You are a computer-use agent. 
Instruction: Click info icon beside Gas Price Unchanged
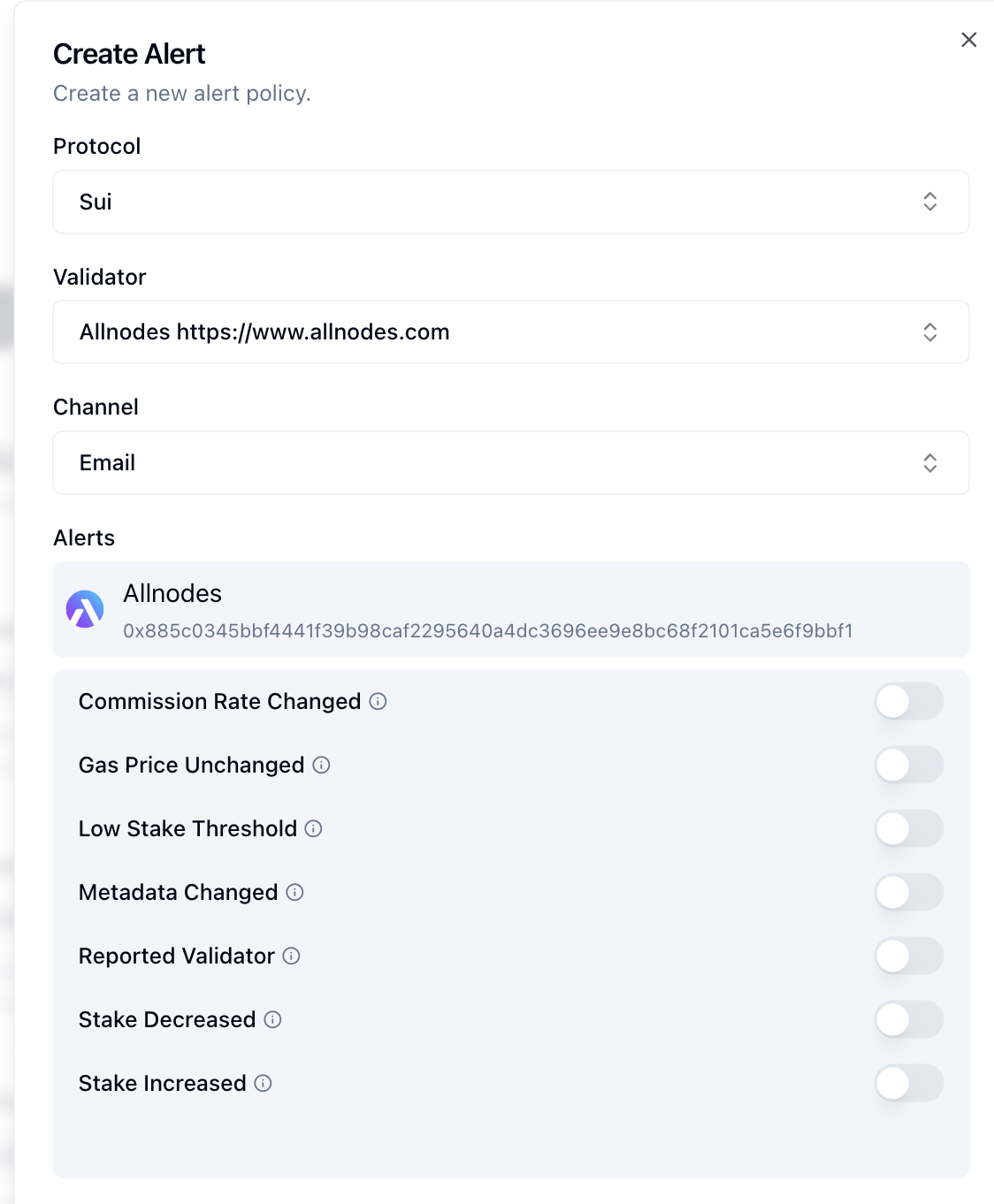(x=321, y=765)
